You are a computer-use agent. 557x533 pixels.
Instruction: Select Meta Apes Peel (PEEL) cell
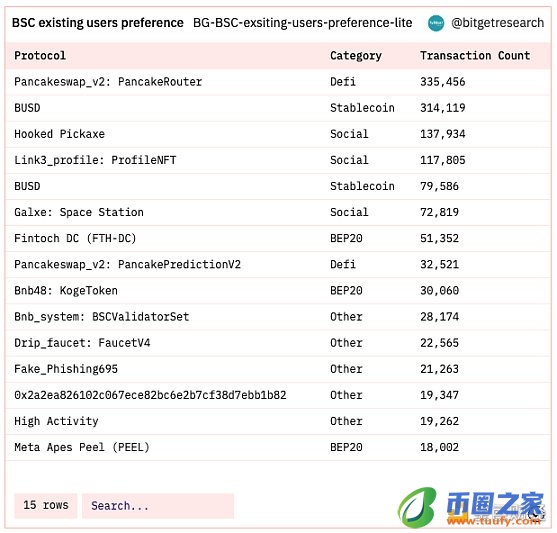82,447
